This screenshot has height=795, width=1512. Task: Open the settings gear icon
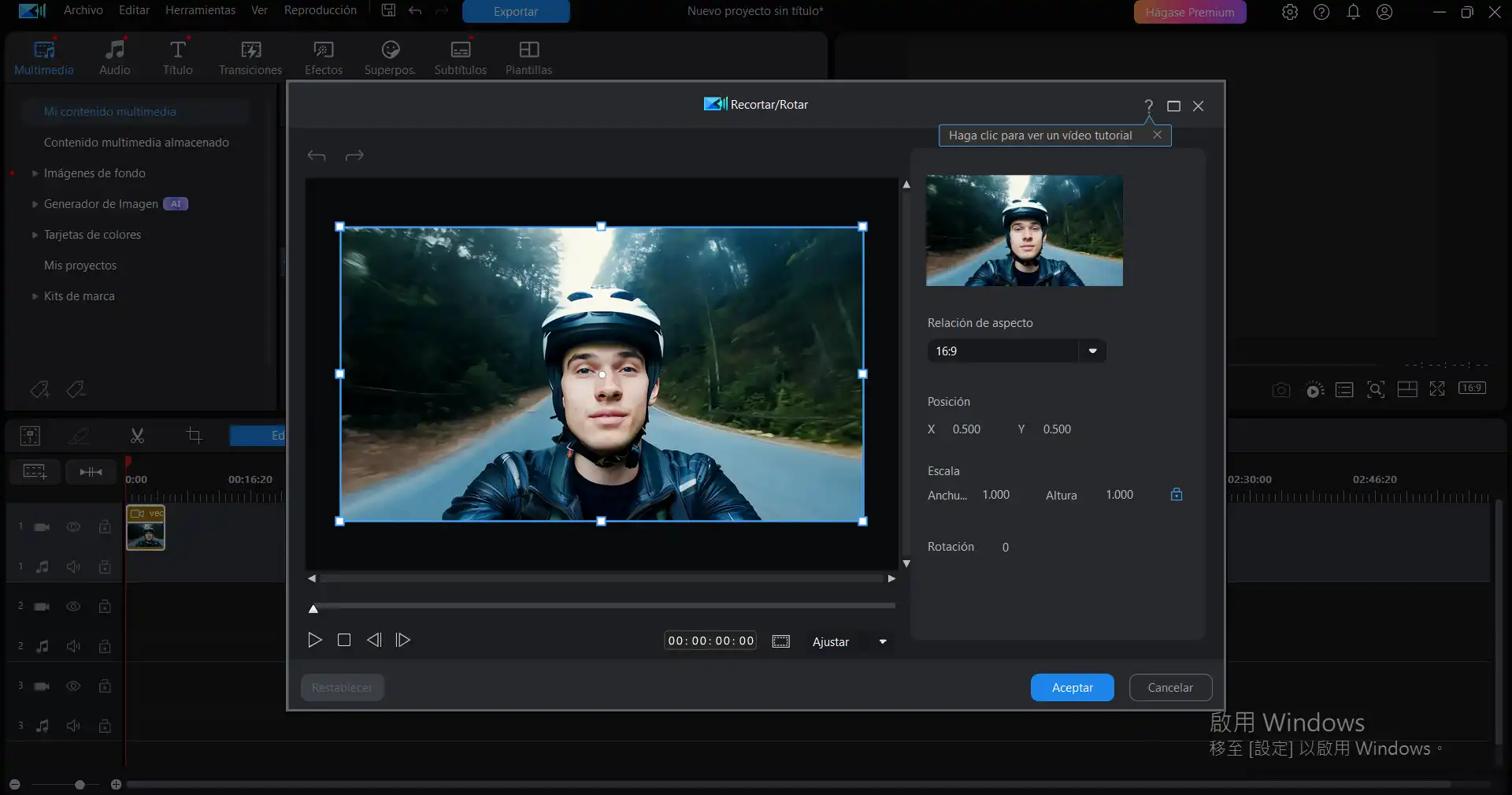[1289, 12]
